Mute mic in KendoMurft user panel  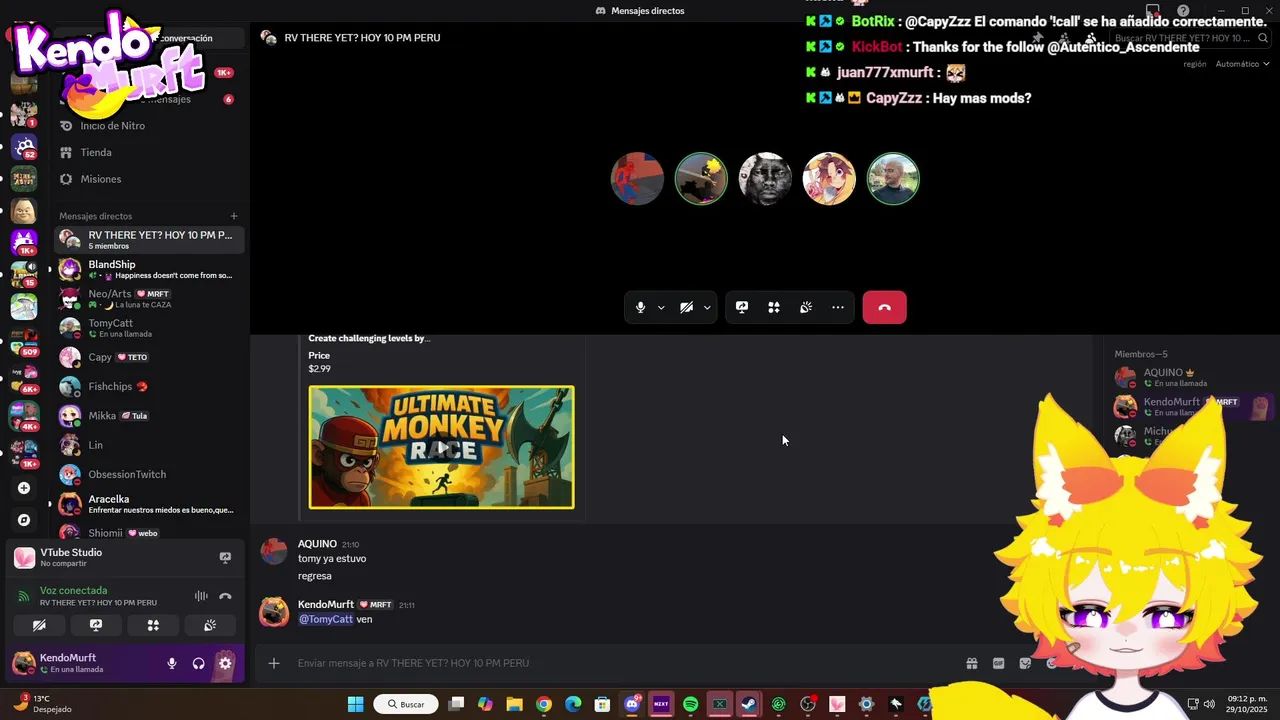tap(172, 663)
